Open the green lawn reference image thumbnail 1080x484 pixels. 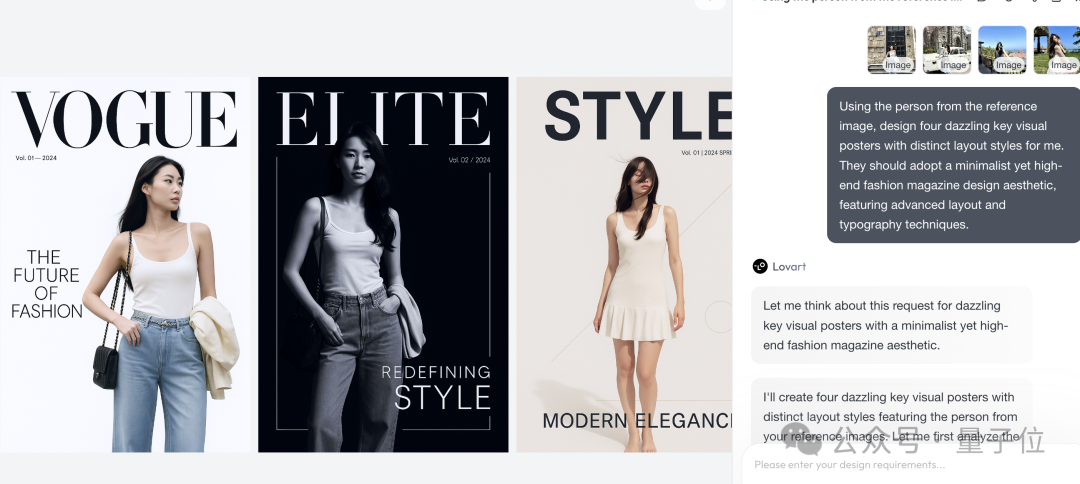pos(1057,50)
